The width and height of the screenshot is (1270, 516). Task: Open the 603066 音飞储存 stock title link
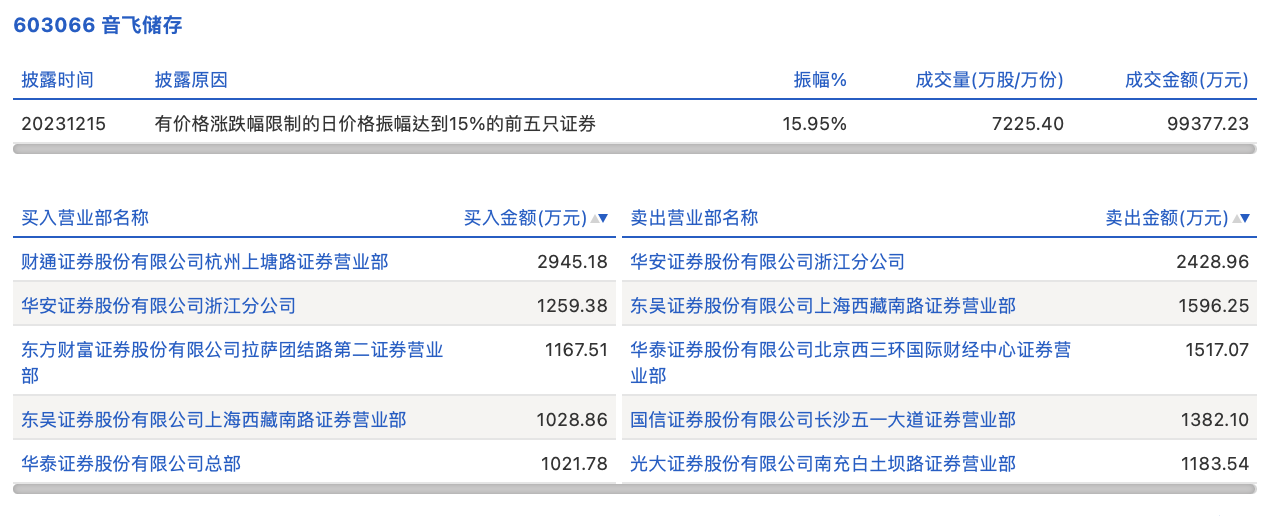pos(97,26)
